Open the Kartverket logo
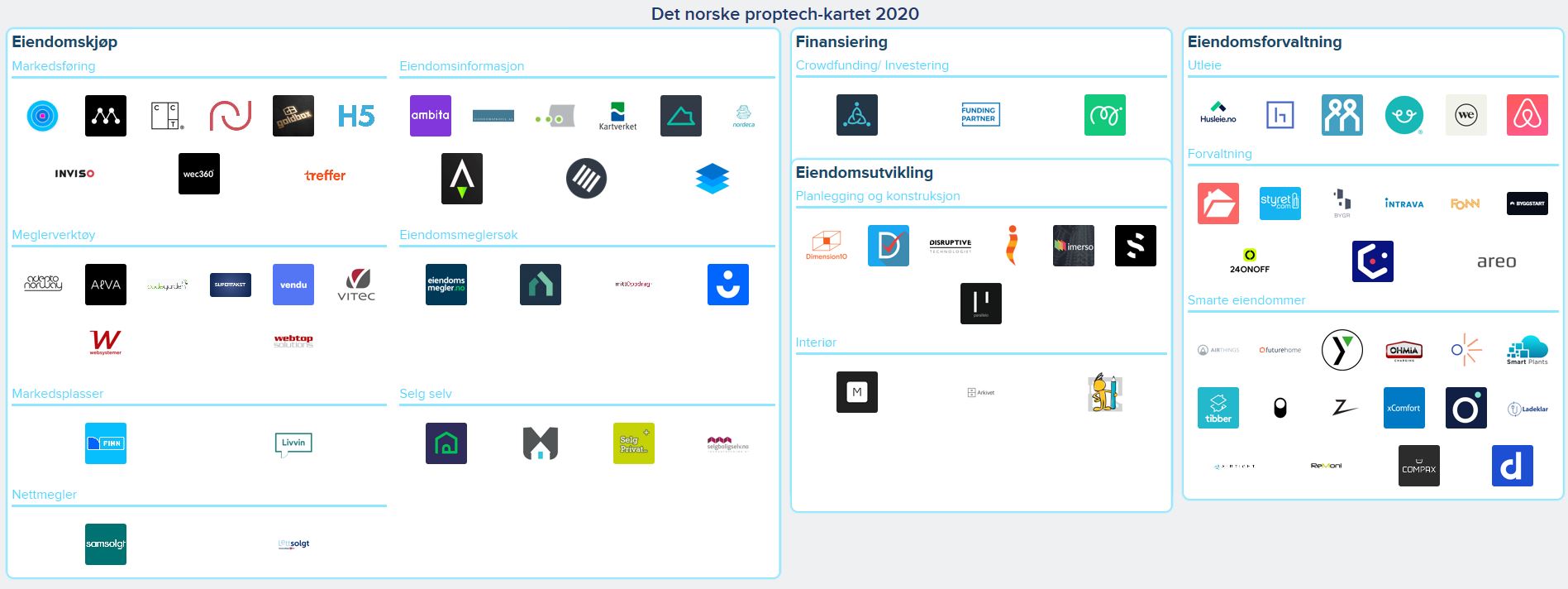 617,116
